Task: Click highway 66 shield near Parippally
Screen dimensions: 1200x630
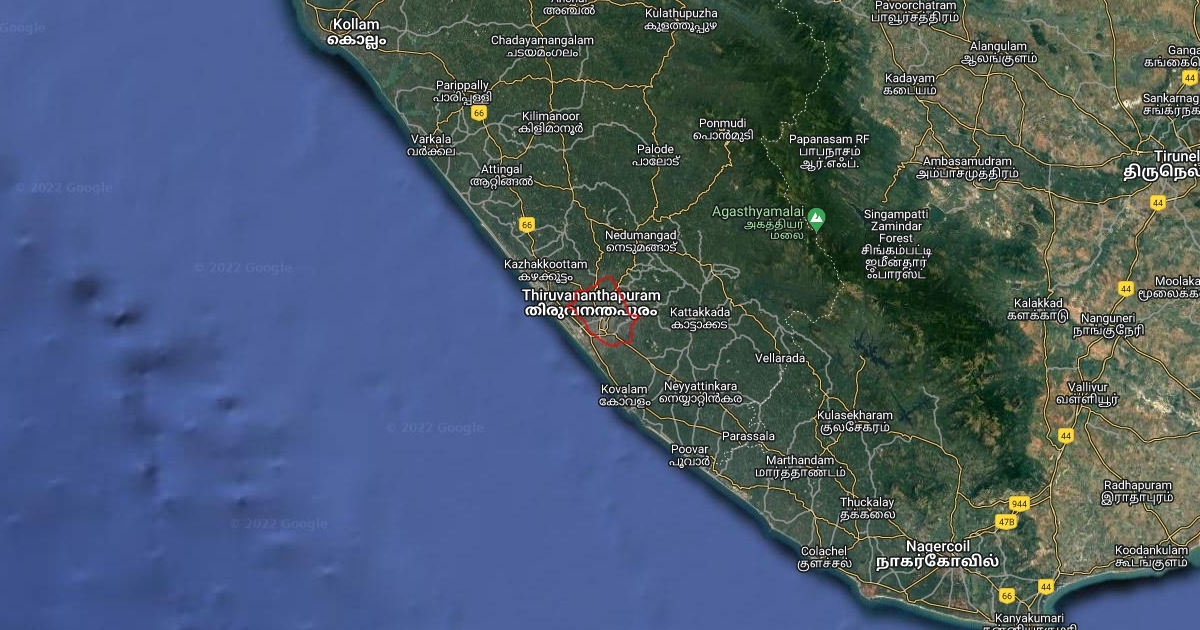Action: pos(479,113)
